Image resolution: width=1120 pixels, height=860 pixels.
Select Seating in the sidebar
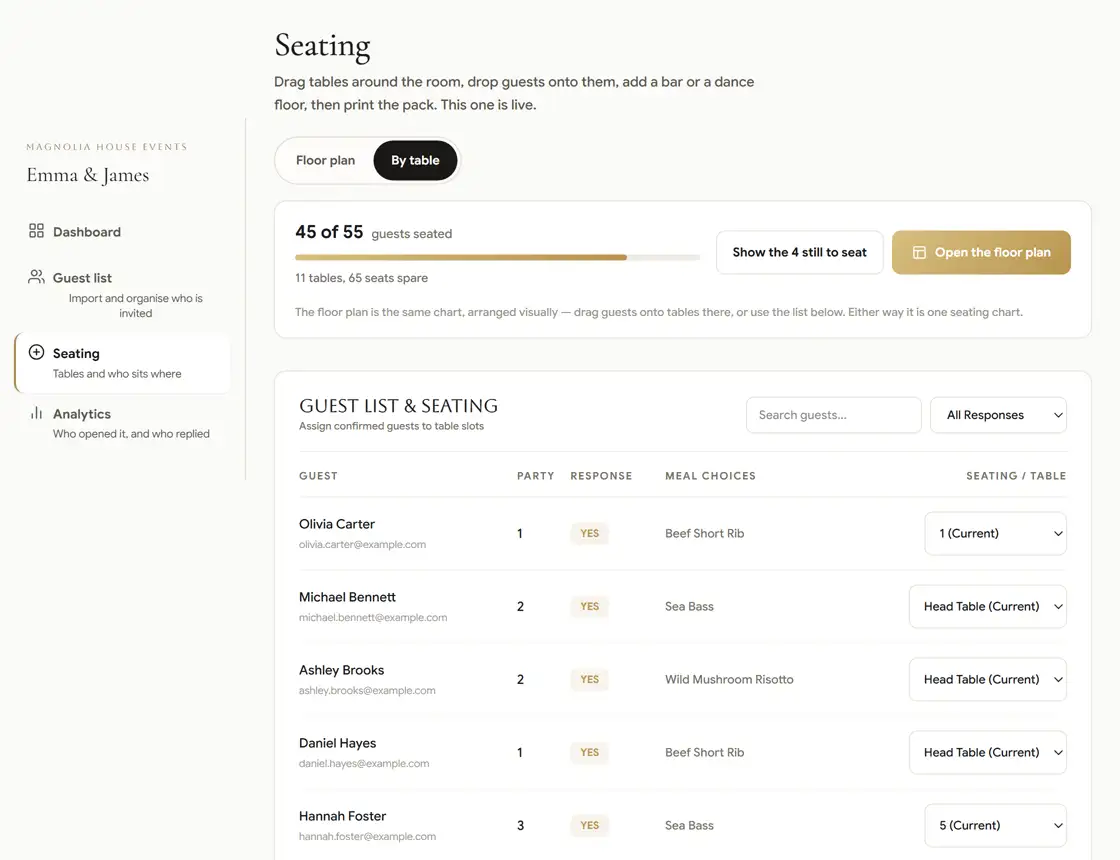(123, 362)
